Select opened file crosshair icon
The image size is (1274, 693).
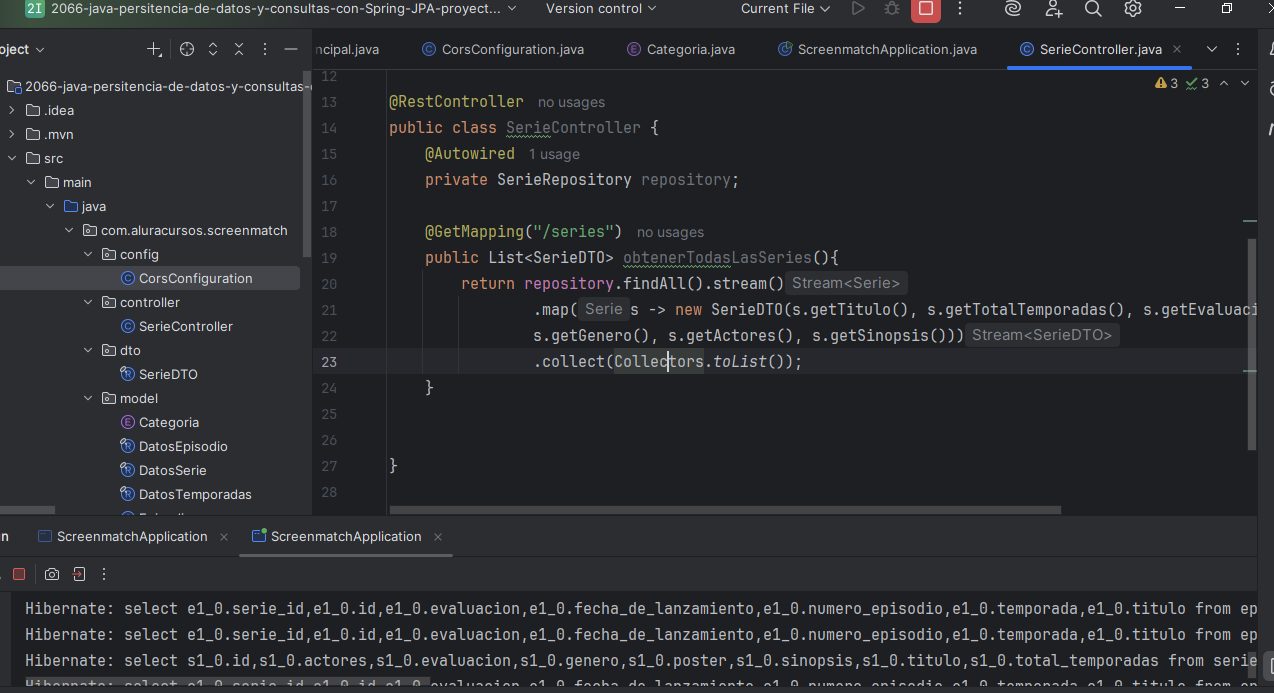tap(187, 49)
